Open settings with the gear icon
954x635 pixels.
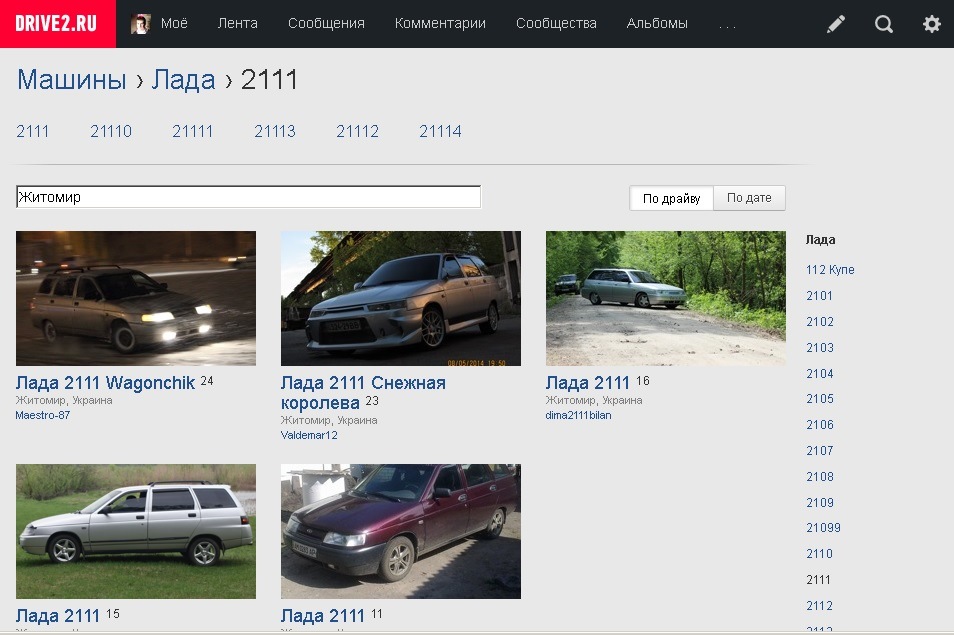[x=931, y=24]
